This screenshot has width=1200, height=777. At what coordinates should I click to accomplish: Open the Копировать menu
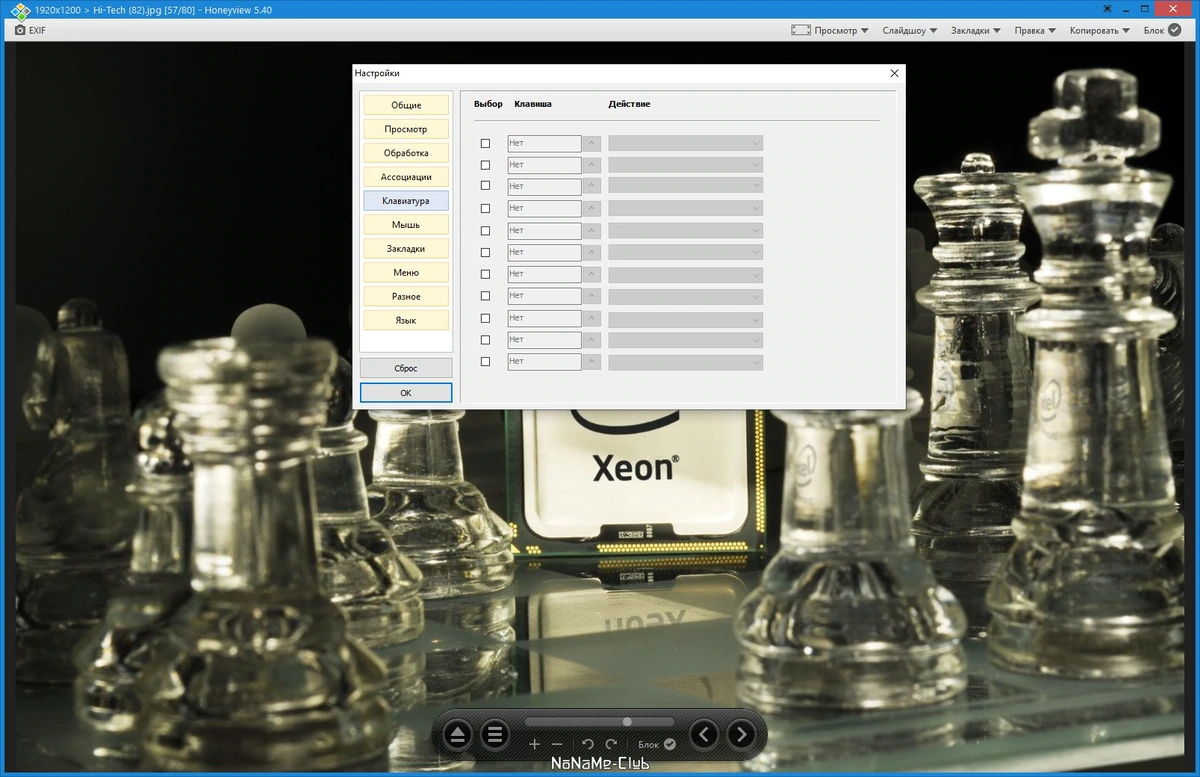pyautogui.click(x=1100, y=30)
